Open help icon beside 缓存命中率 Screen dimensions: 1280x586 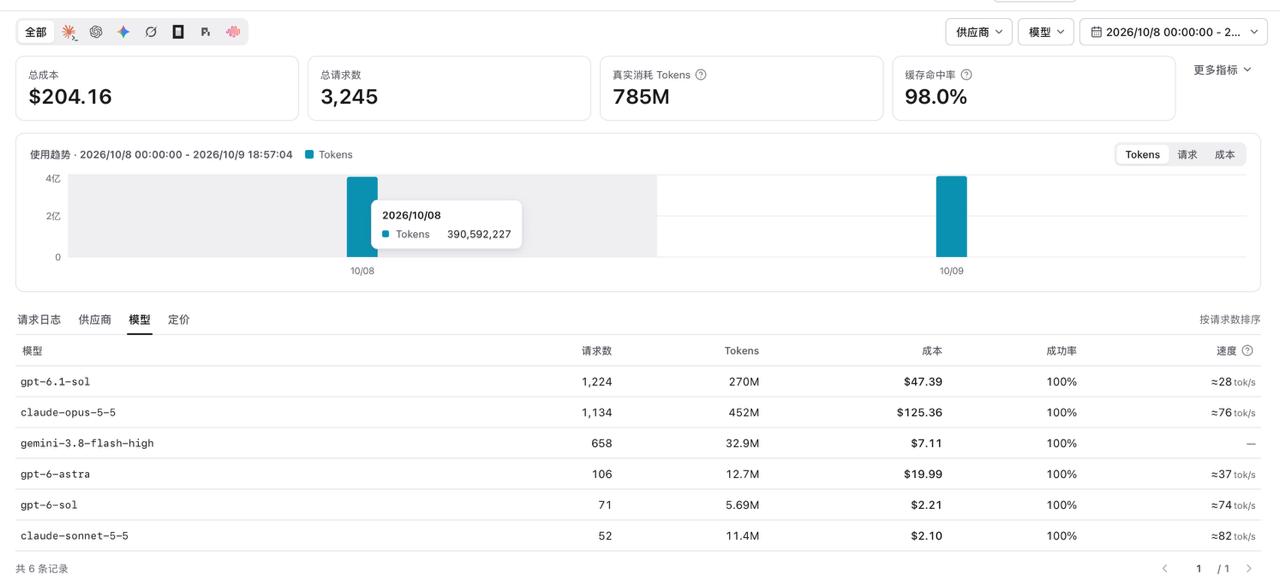tap(966, 75)
